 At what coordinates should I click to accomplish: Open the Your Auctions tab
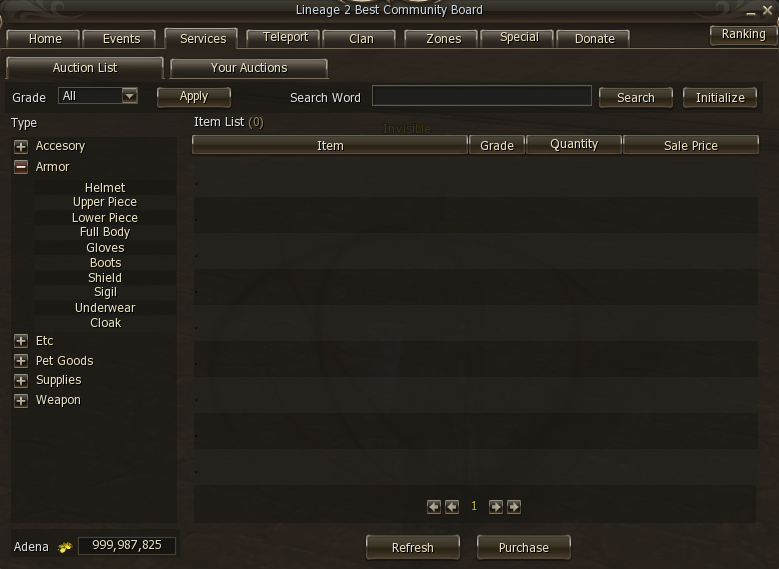(249, 68)
